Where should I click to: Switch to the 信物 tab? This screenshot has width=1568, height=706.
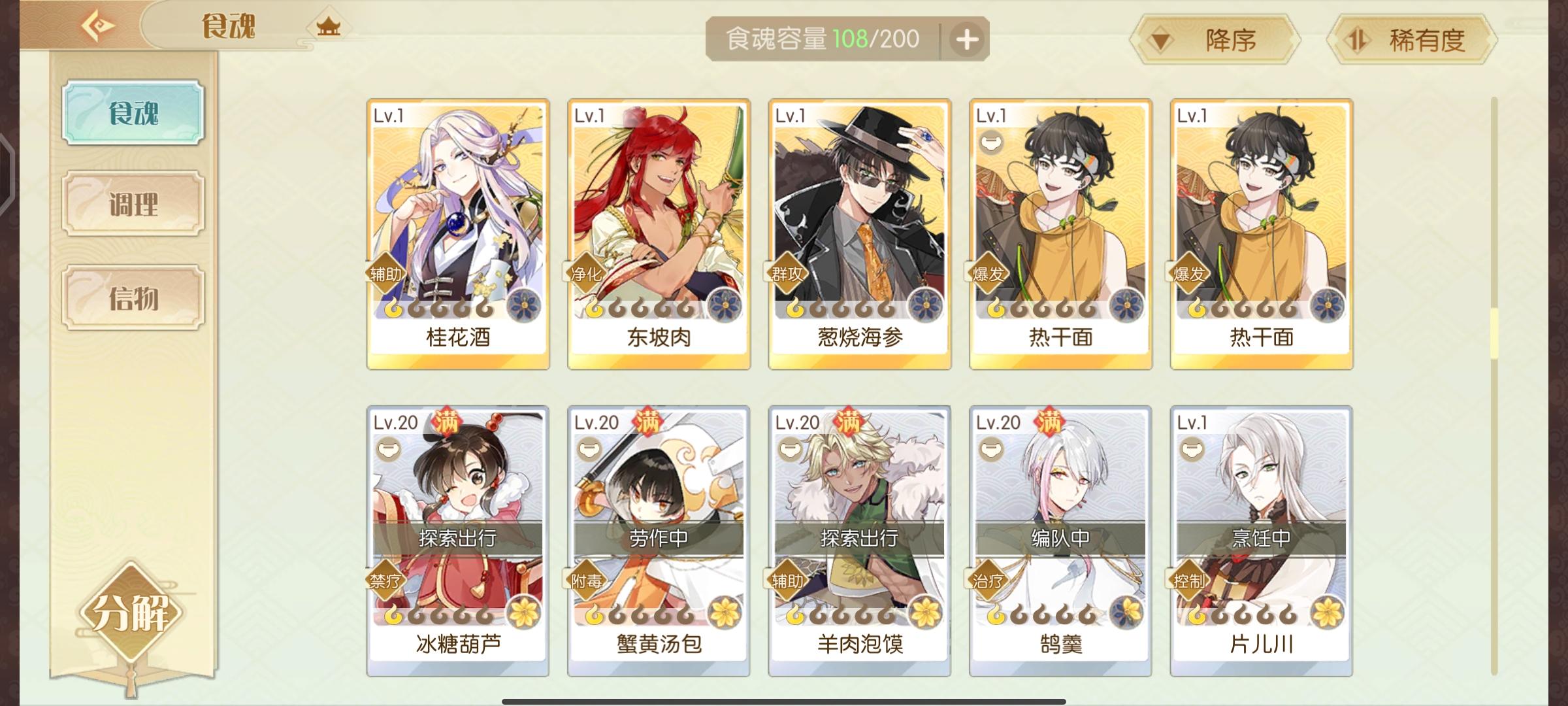(x=133, y=298)
